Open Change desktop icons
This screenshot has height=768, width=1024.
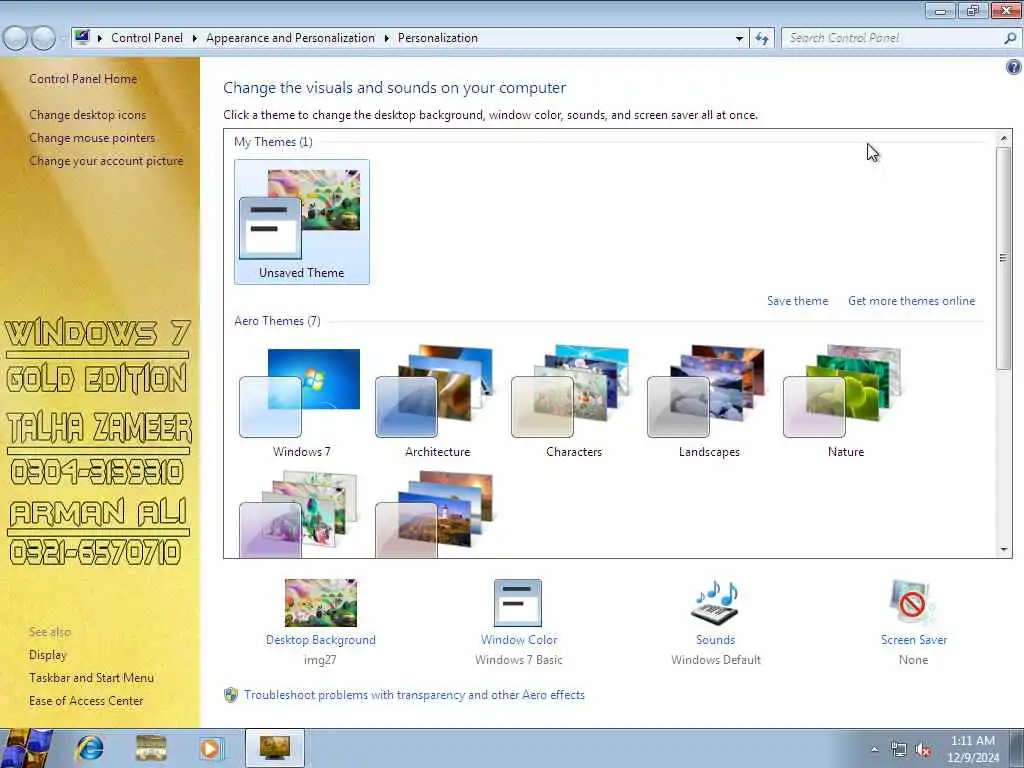click(x=88, y=115)
